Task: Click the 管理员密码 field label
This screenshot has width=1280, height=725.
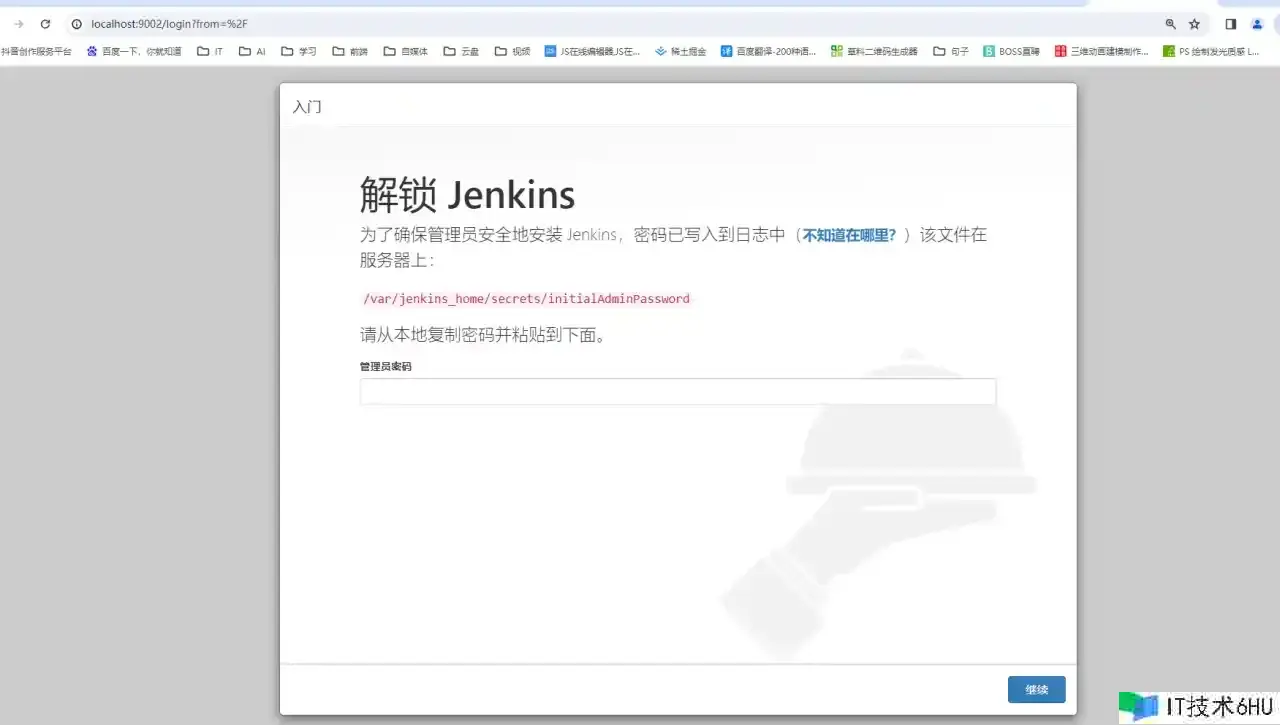Action: click(x=385, y=367)
